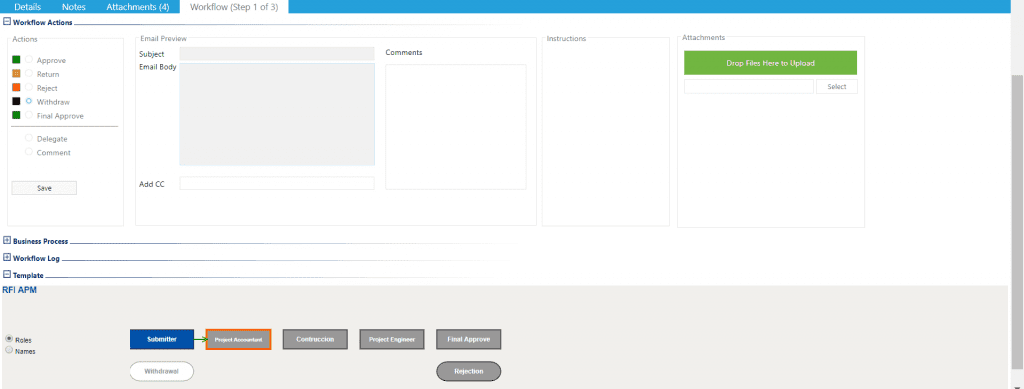This screenshot has height=389, width=1024.
Task: Select the Roles view radio button
Action: 9,339
